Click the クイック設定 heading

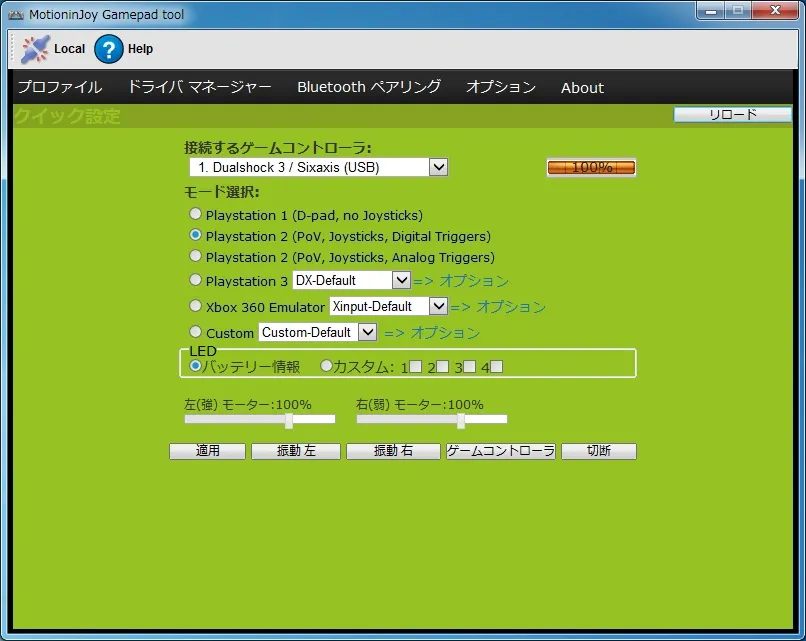coord(67,116)
